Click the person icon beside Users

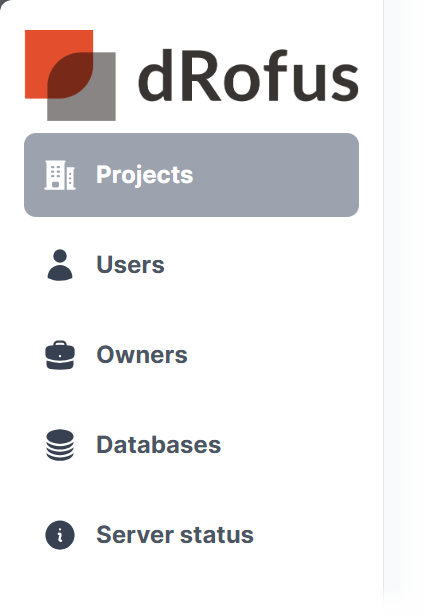coord(60,265)
